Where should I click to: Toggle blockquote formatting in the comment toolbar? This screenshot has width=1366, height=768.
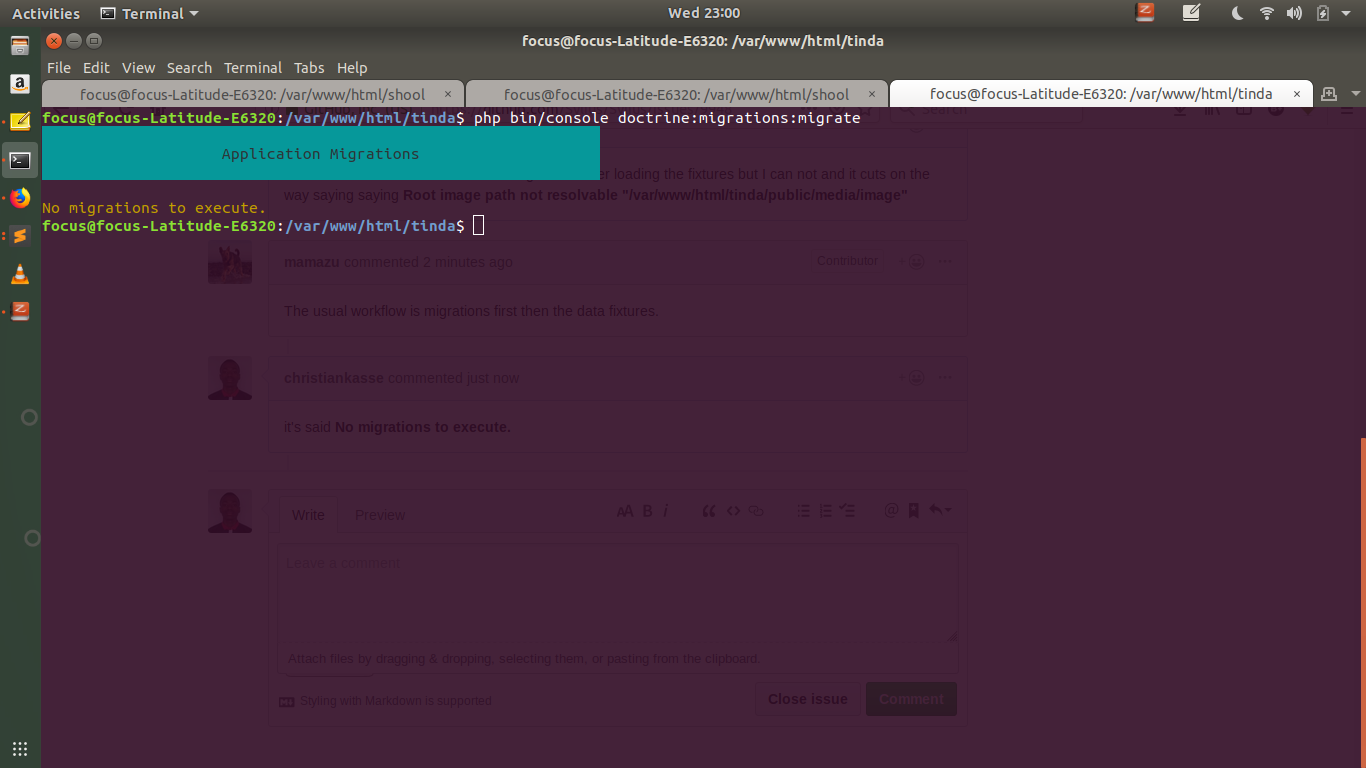point(709,510)
